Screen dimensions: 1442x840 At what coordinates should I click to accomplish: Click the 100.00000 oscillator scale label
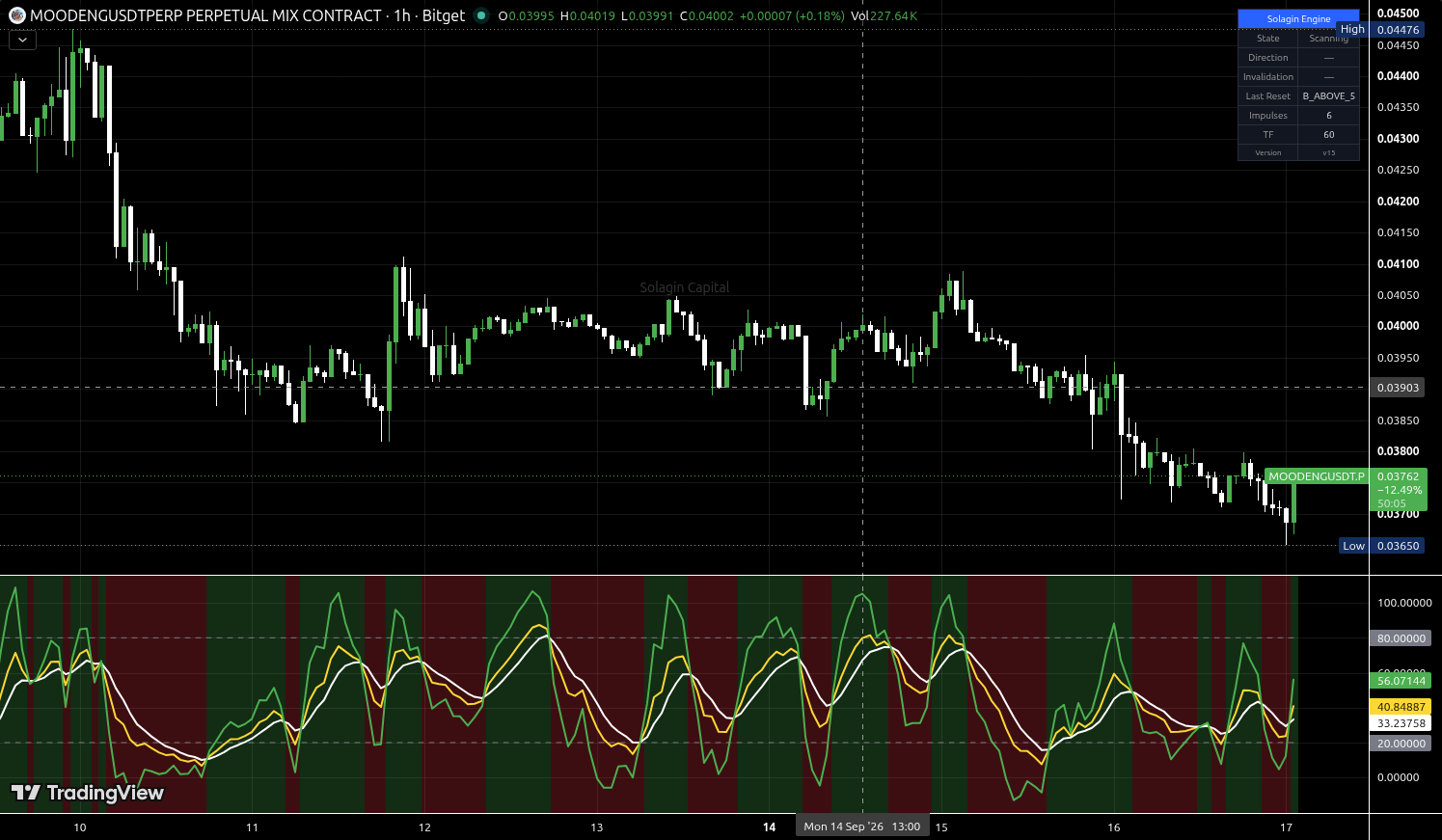pos(1404,603)
